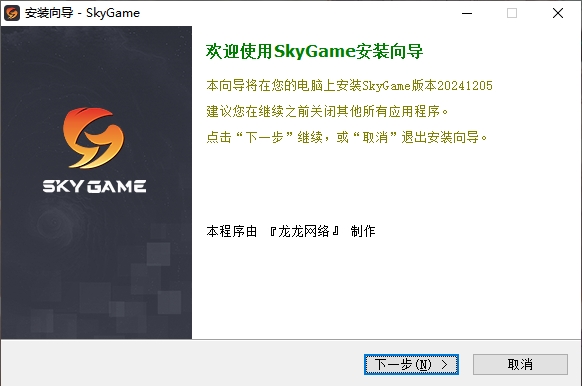582x386 pixels.
Task: Close the installer with the X button
Action: coord(558,13)
